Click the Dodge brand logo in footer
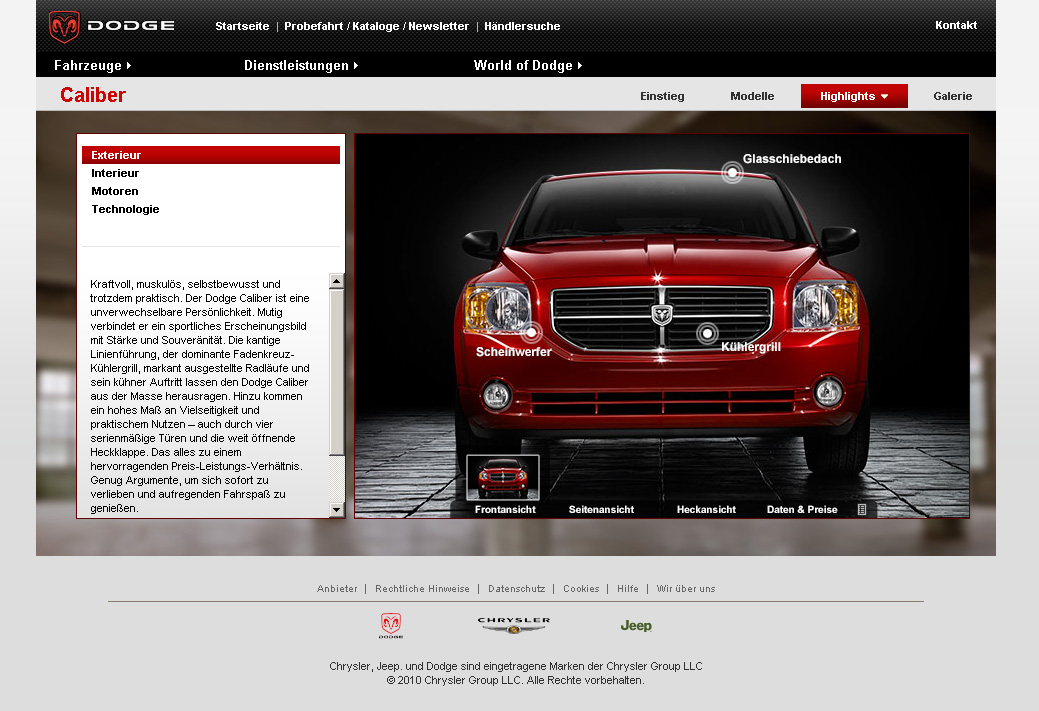 click(391, 626)
